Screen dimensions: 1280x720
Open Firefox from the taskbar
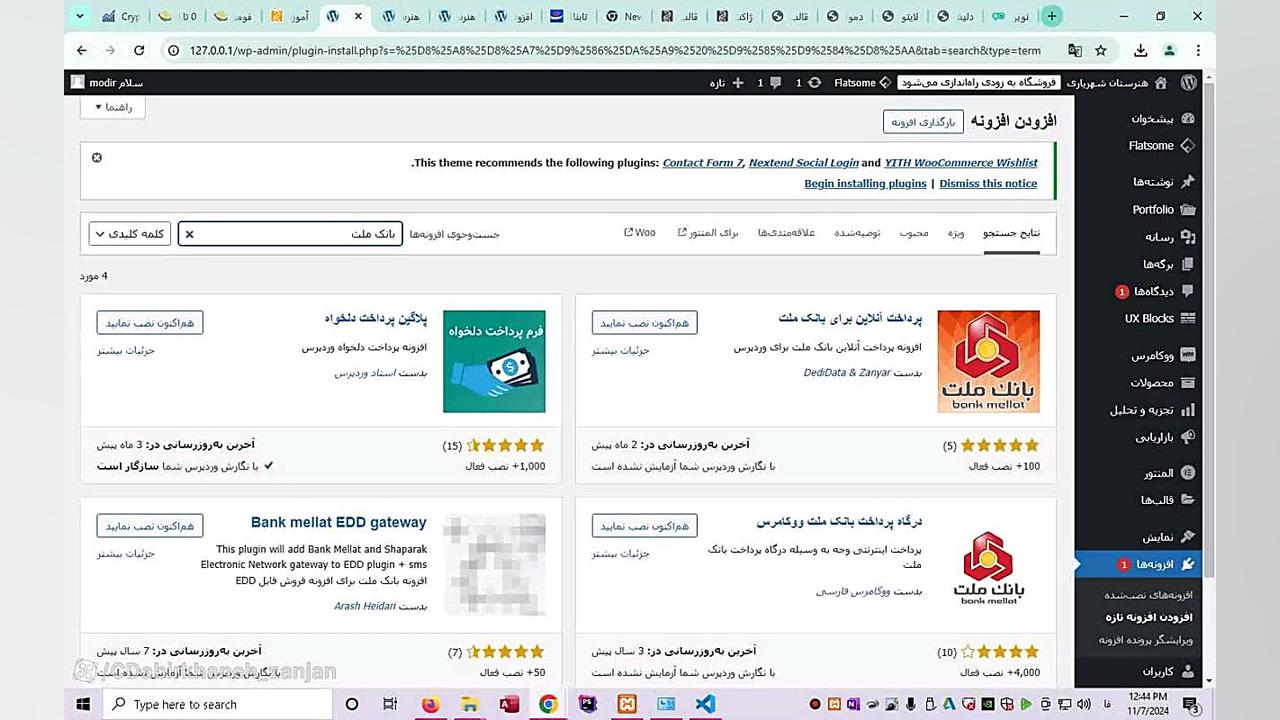click(x=430, y=704)
